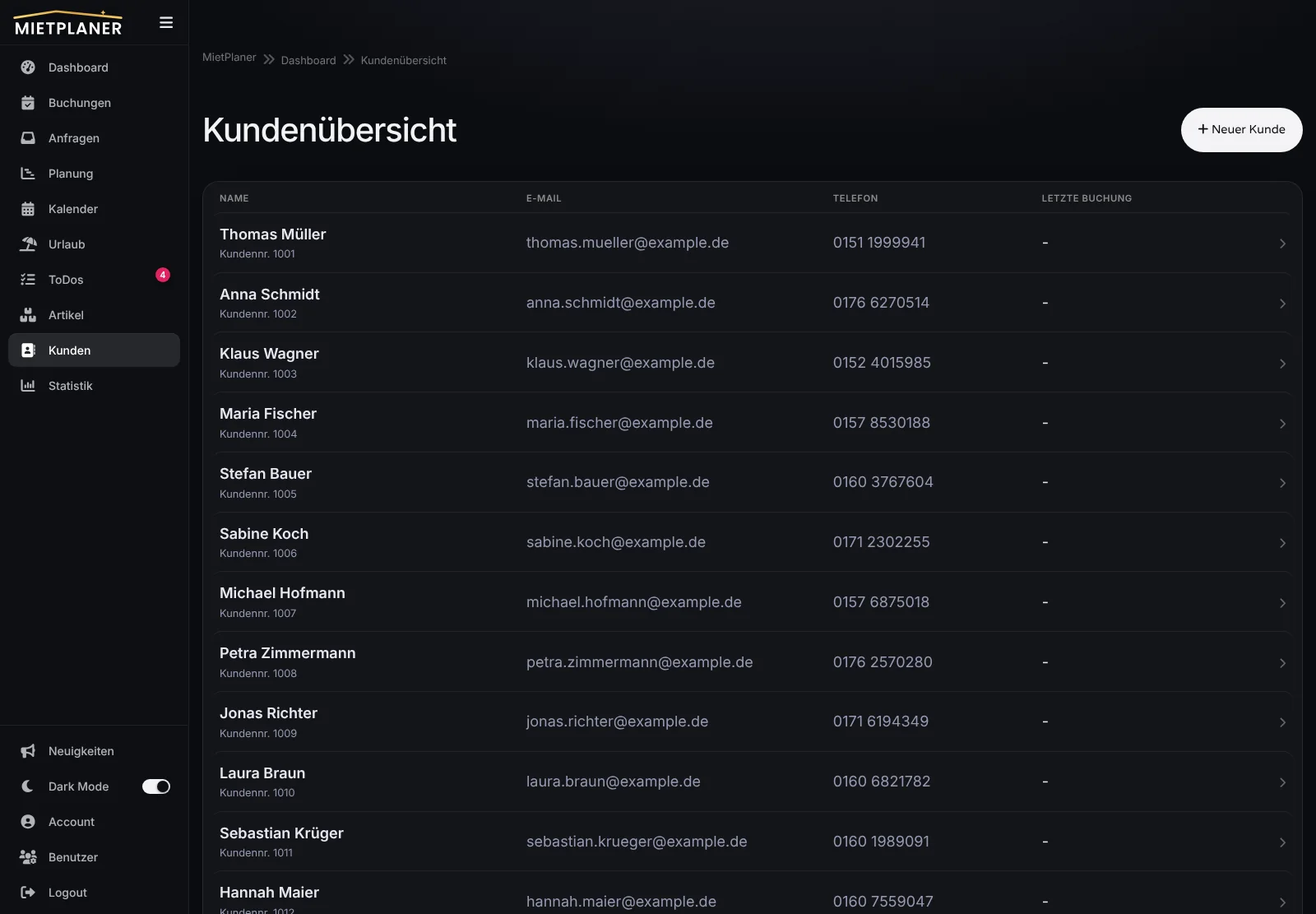This screenshot has width=1316, height=914.
Task: Click the Neuigkeiten megaphone icon
Action: tap(28, 751)
